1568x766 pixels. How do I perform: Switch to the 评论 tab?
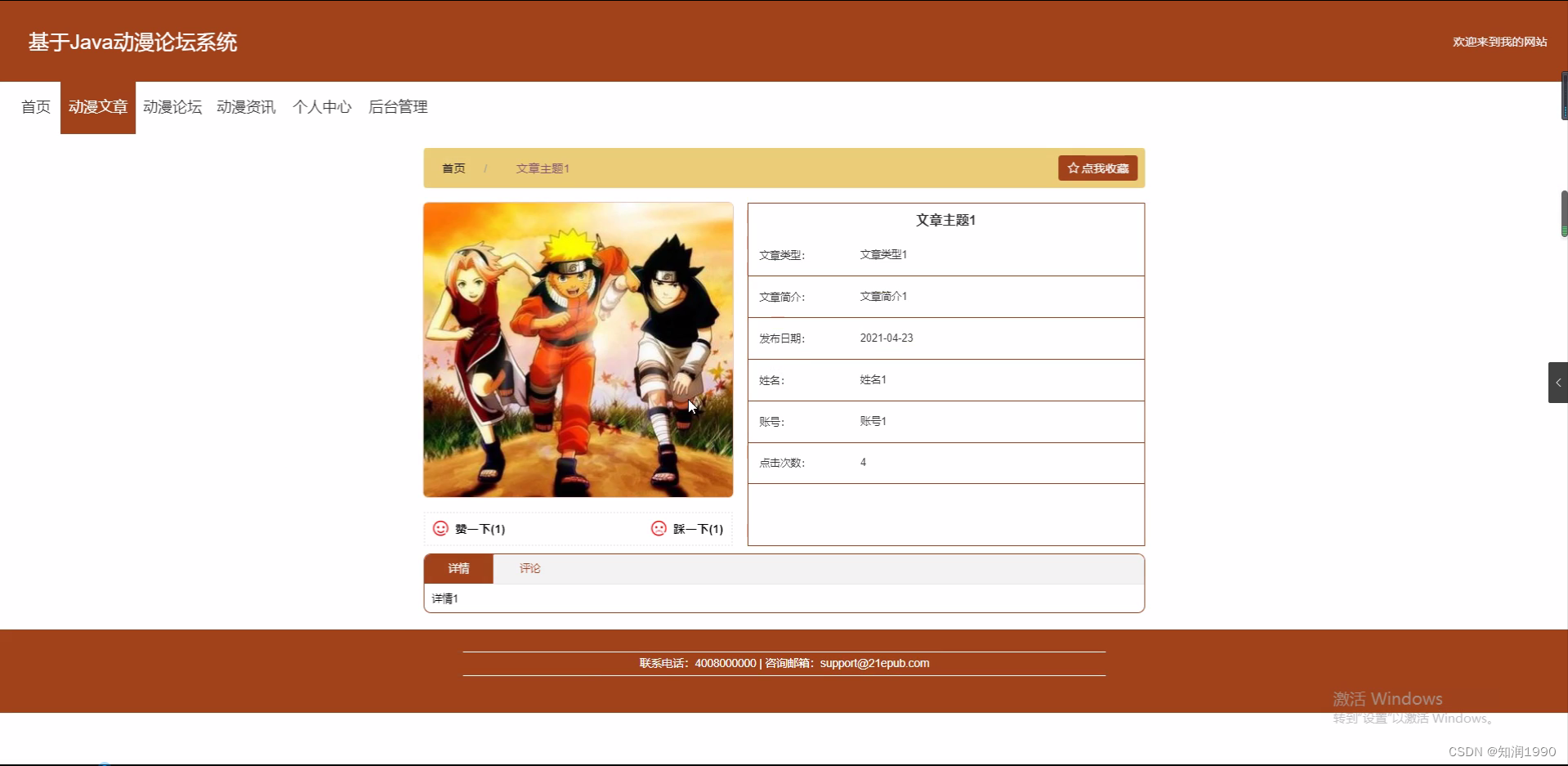coord(529,568)
